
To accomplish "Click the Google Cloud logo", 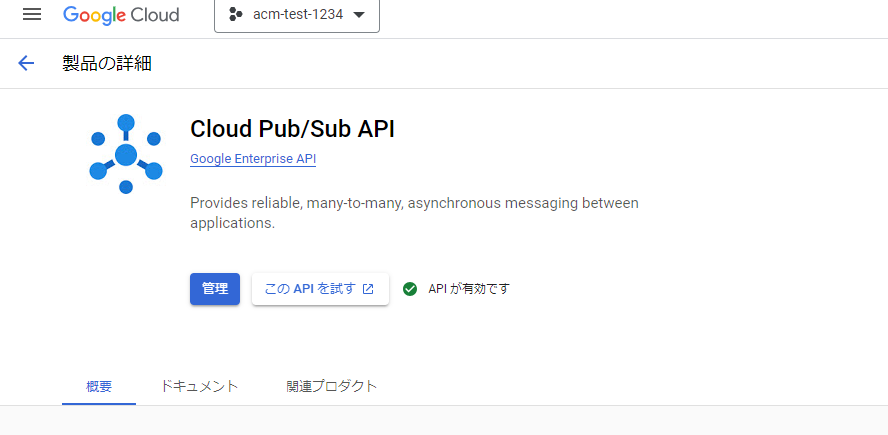I will [x=121, y=15].
